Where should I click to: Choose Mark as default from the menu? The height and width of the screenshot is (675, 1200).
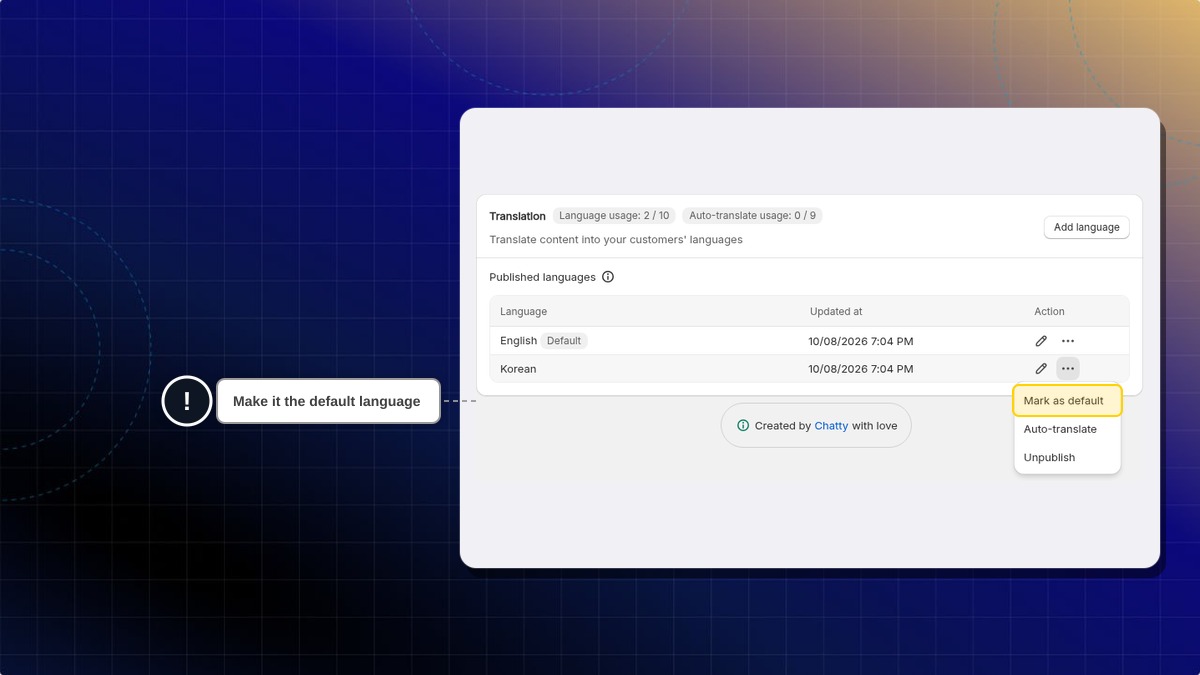point(1067,401)
